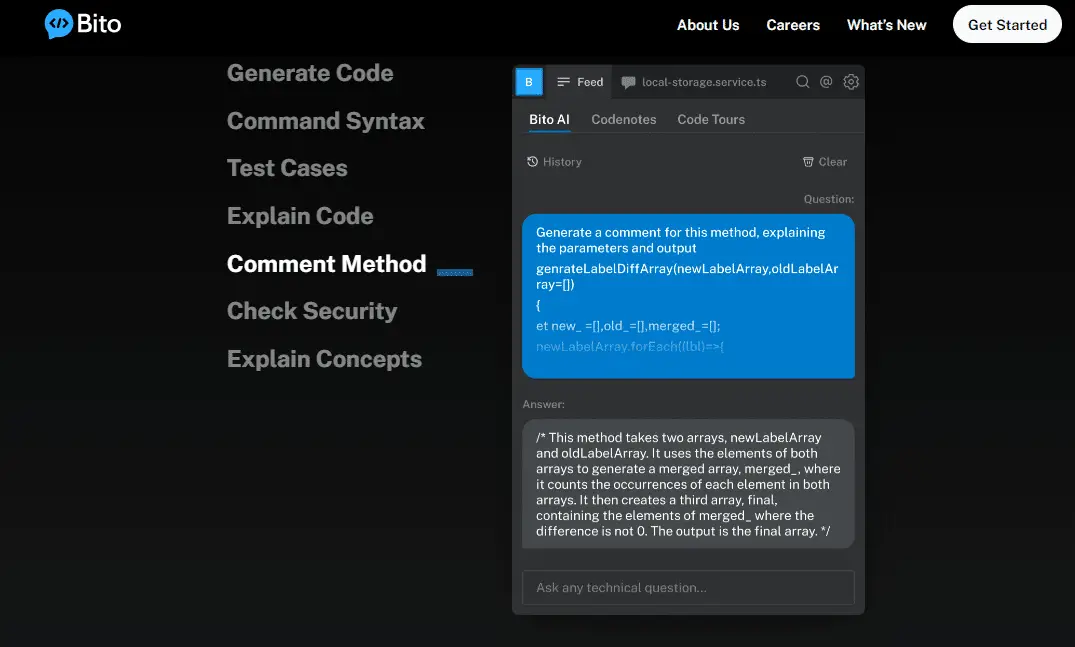Go to the Careers page
This screenshot has width=1075, height=647.
click(x=793, y=25)
